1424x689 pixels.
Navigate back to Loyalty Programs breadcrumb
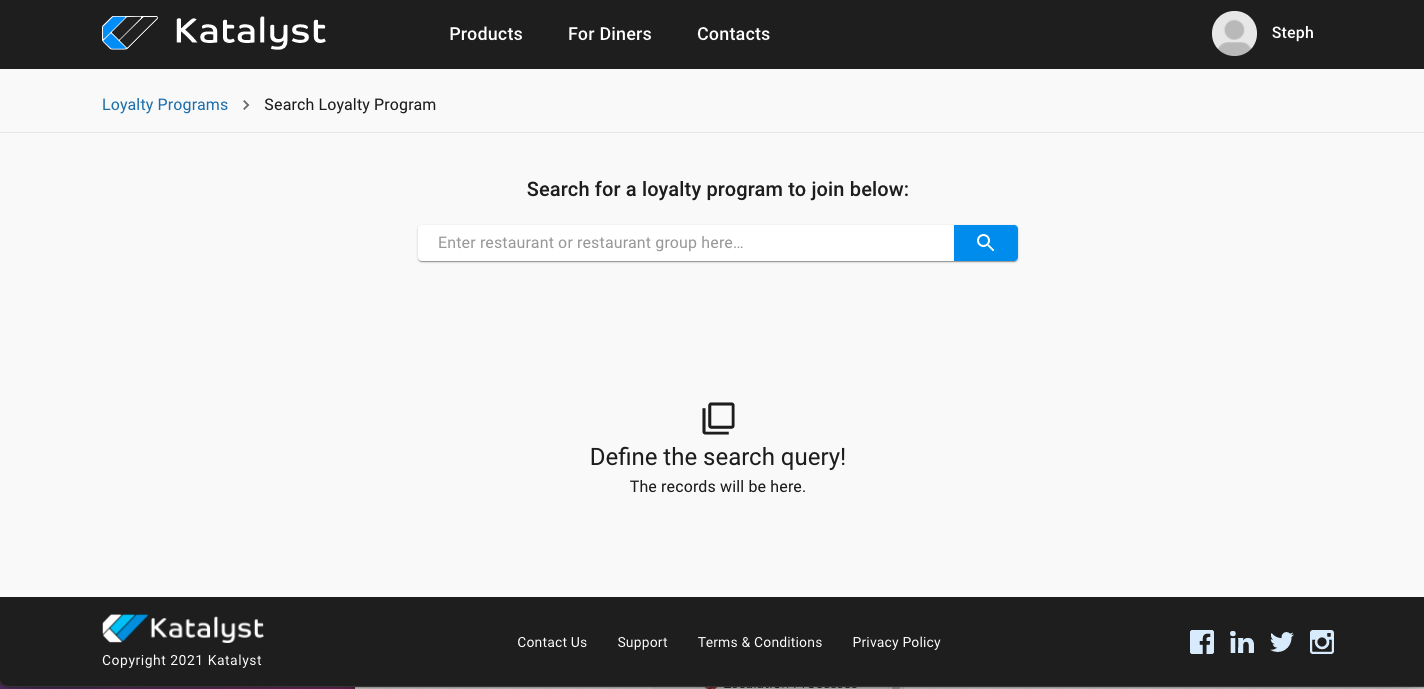coord(165,105)
